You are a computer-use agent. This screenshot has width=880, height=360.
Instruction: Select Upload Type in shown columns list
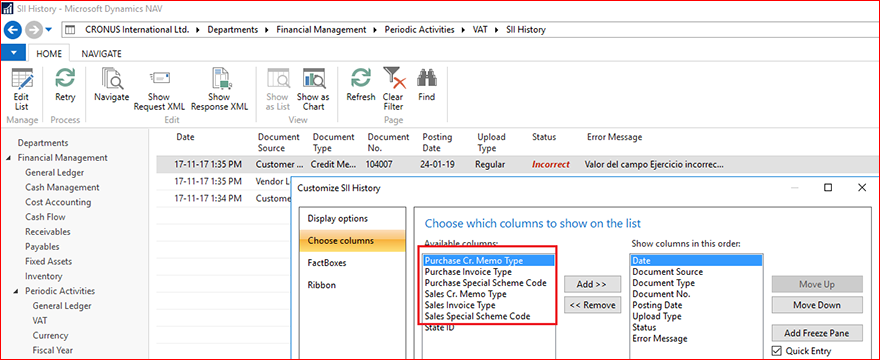click(696, 316)
